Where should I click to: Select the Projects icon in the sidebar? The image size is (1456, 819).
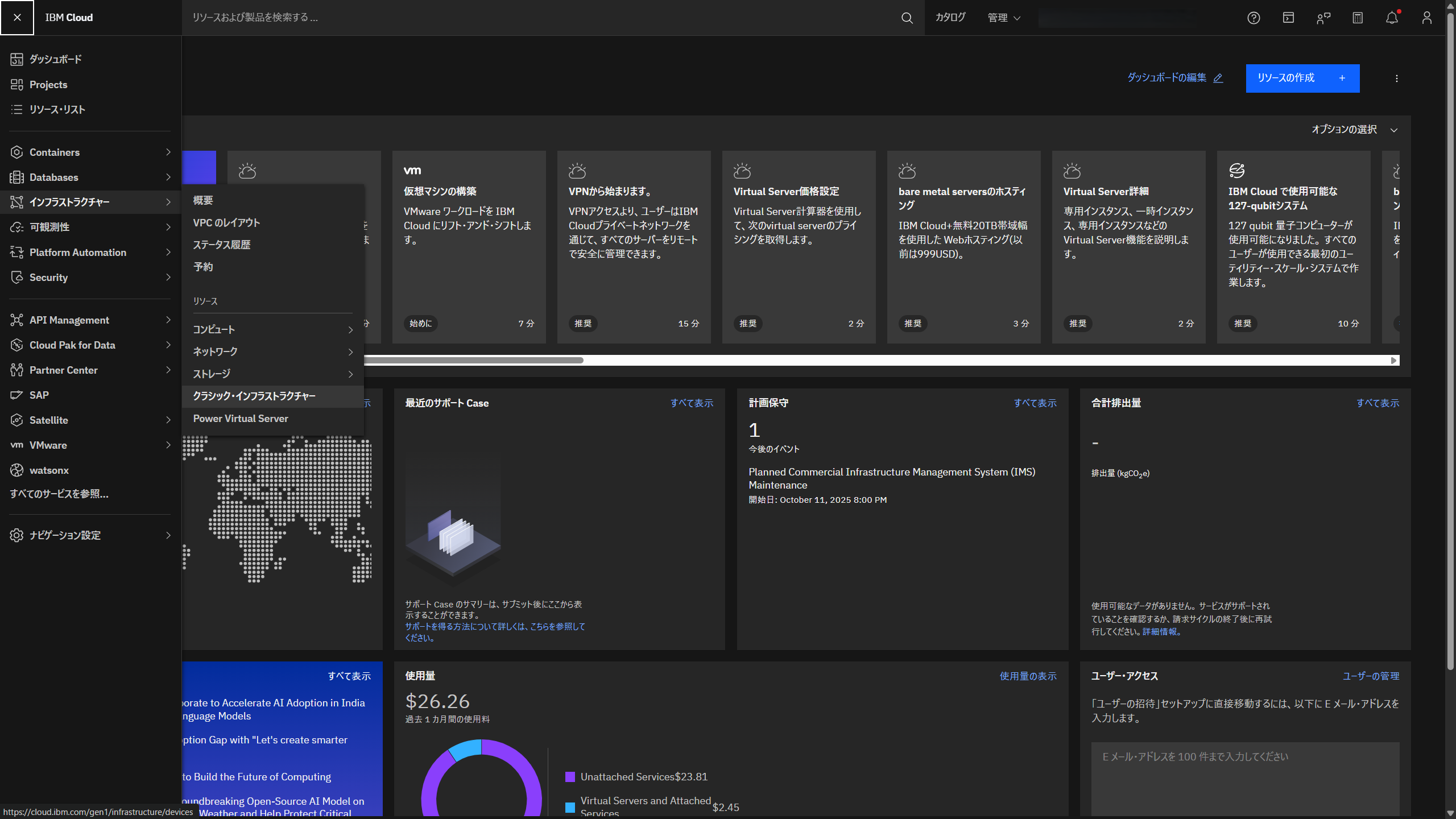(16, 84)
